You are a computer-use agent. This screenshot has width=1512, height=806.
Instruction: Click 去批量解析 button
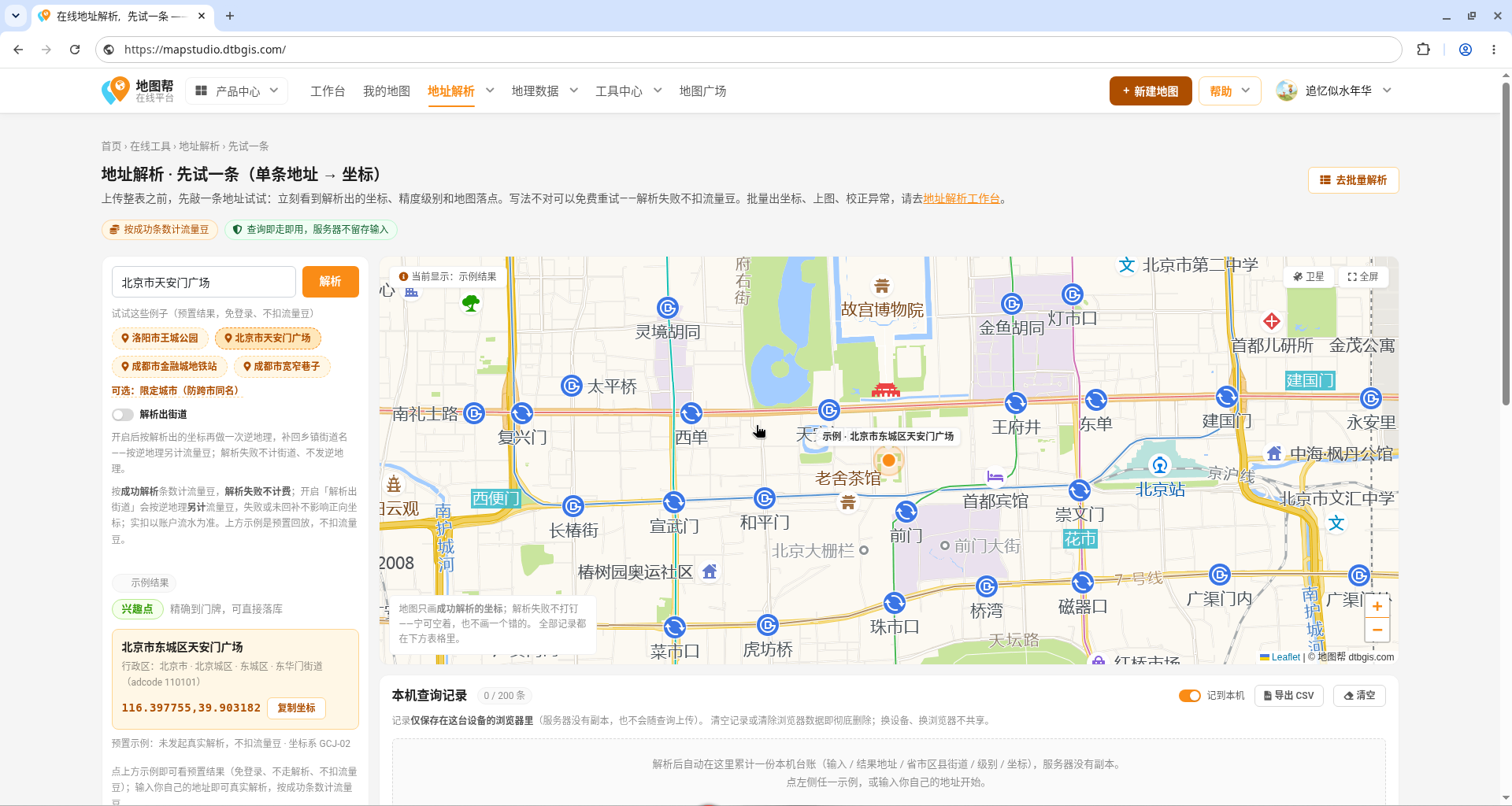pos(1354,180)
